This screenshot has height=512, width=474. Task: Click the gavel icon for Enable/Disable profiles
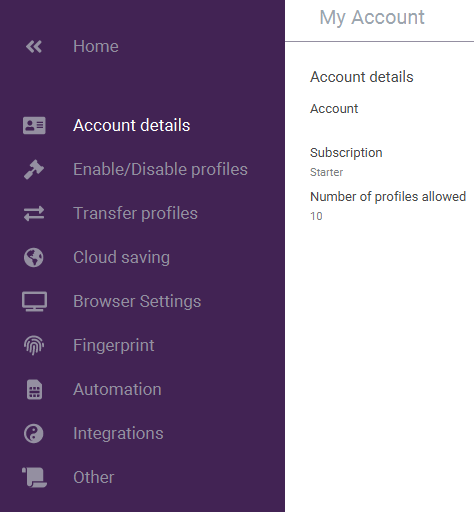[34, 170]
